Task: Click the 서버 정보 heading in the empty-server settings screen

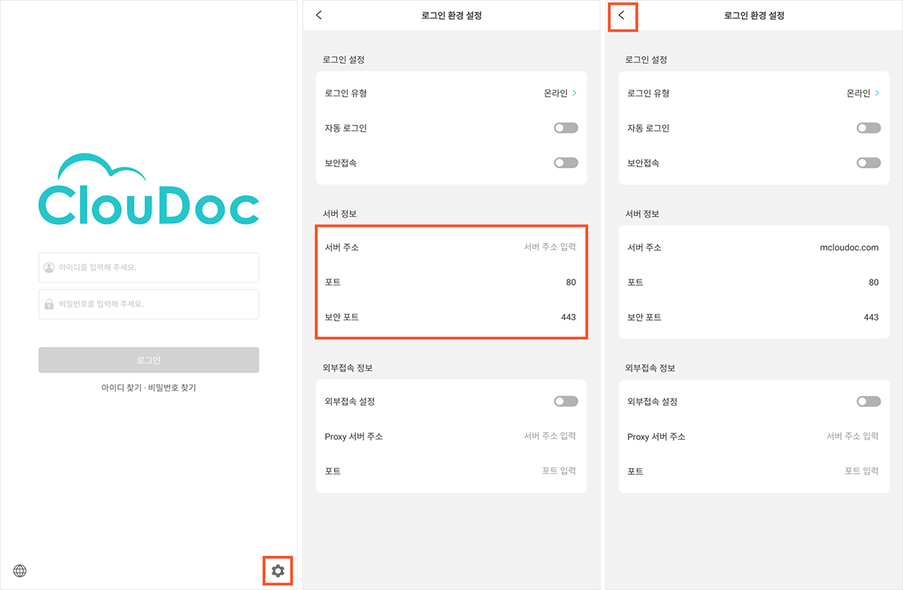Action: pos(340,214)
